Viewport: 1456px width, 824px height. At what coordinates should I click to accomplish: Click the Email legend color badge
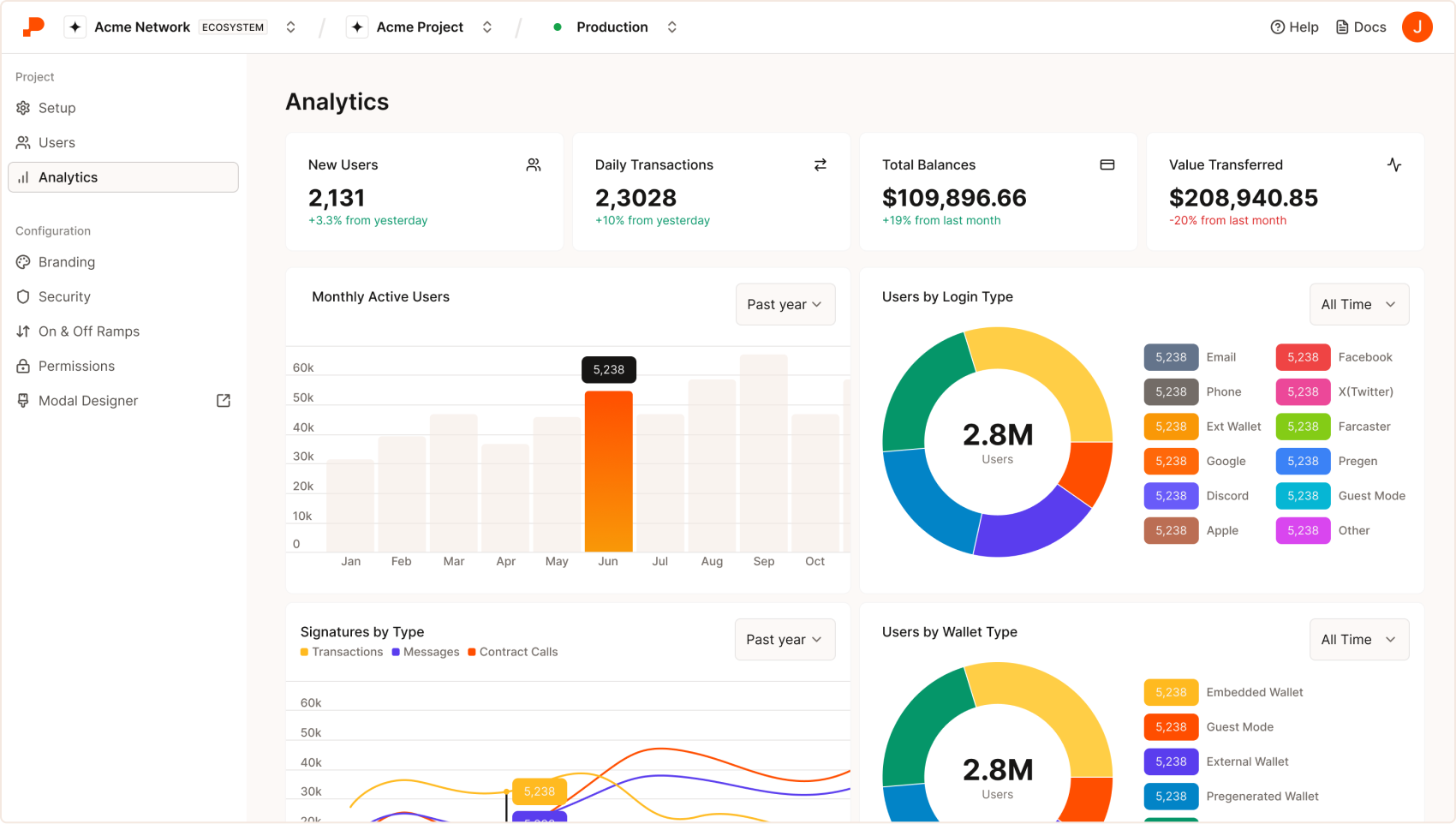click(1171, 357)
